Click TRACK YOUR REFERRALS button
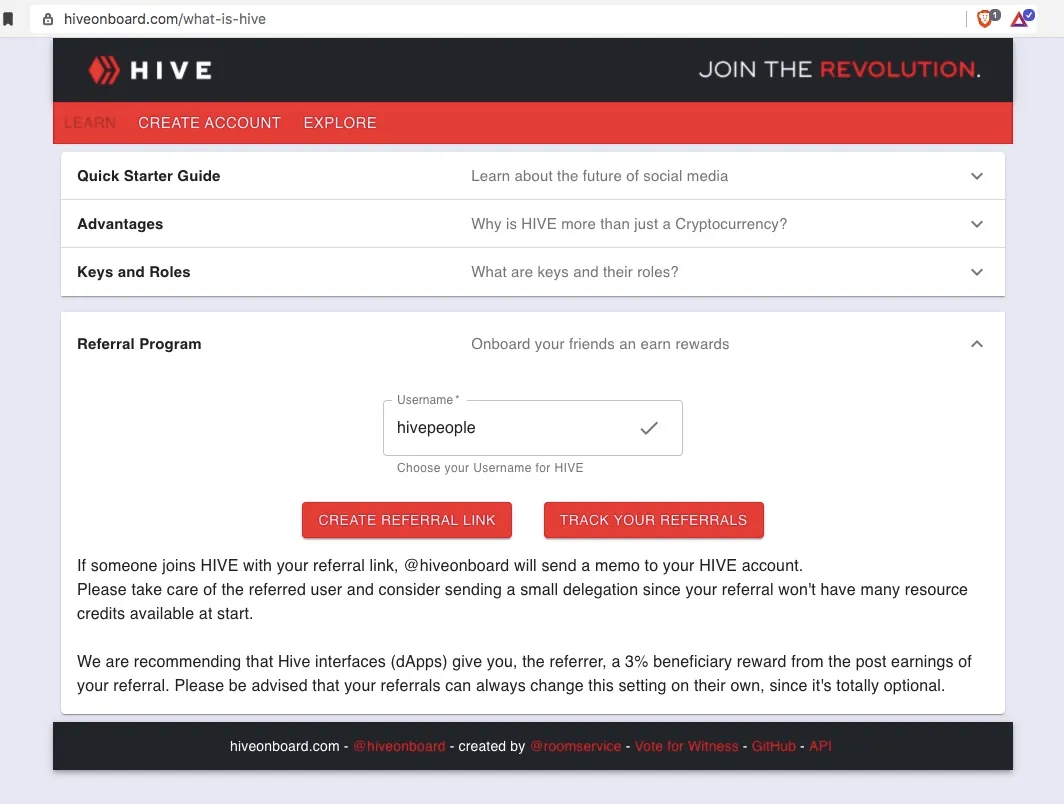Screen dimensions: 1064x804 [x=653, y=520]
